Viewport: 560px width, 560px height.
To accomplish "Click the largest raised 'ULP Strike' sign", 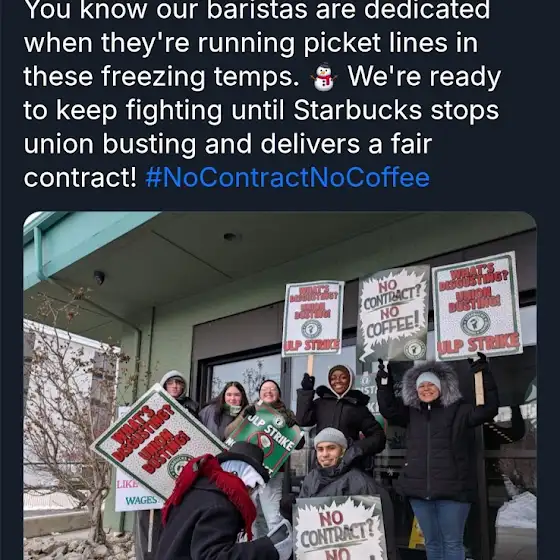I will pyautogui.click(x=478, y=306).
